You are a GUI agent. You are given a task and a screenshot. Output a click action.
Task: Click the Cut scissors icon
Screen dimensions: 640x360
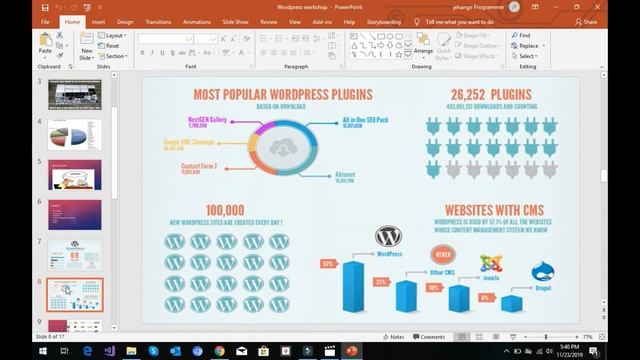(60, 36)
